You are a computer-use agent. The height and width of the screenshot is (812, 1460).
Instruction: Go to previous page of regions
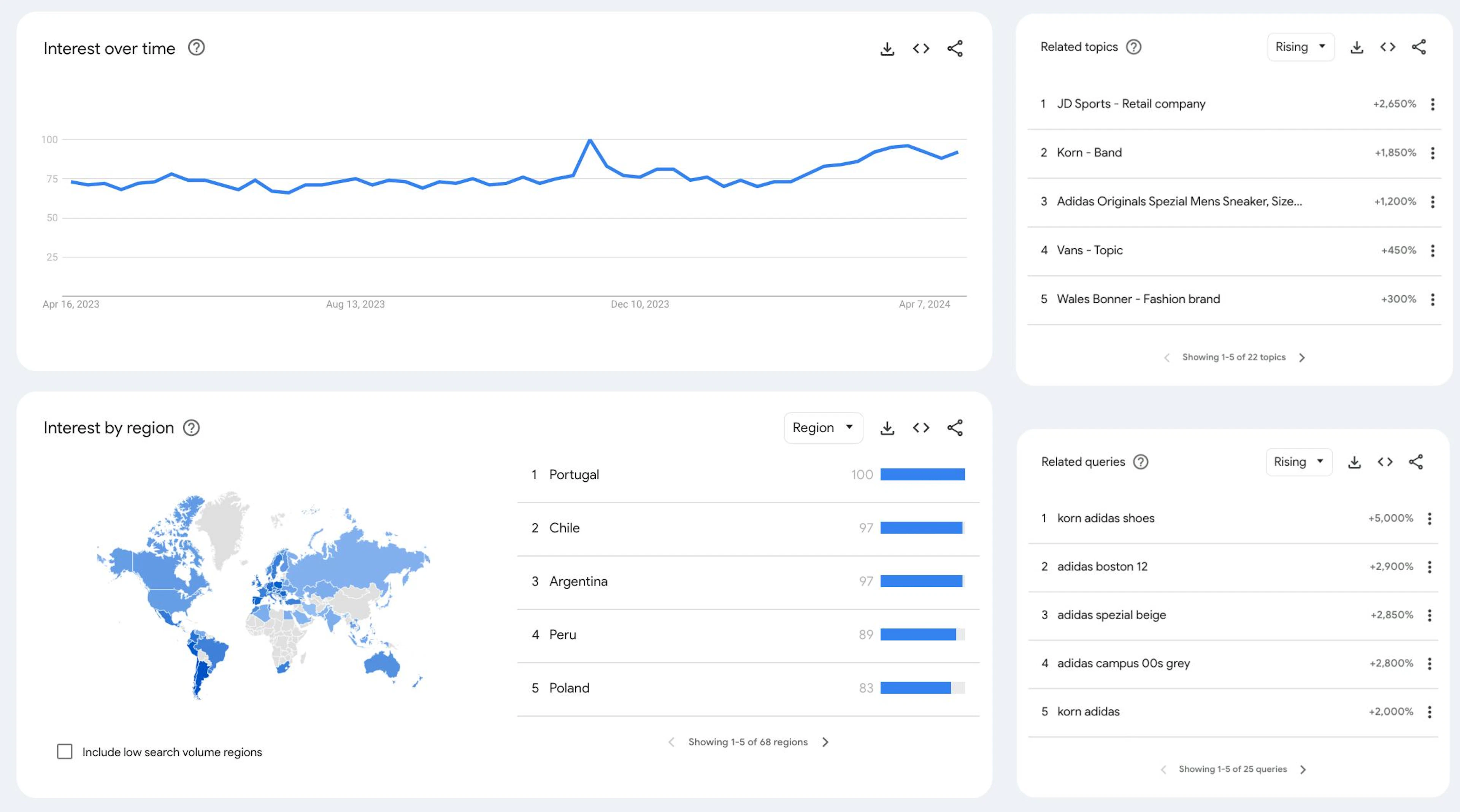pyautogui.click(x=671, y=742)
